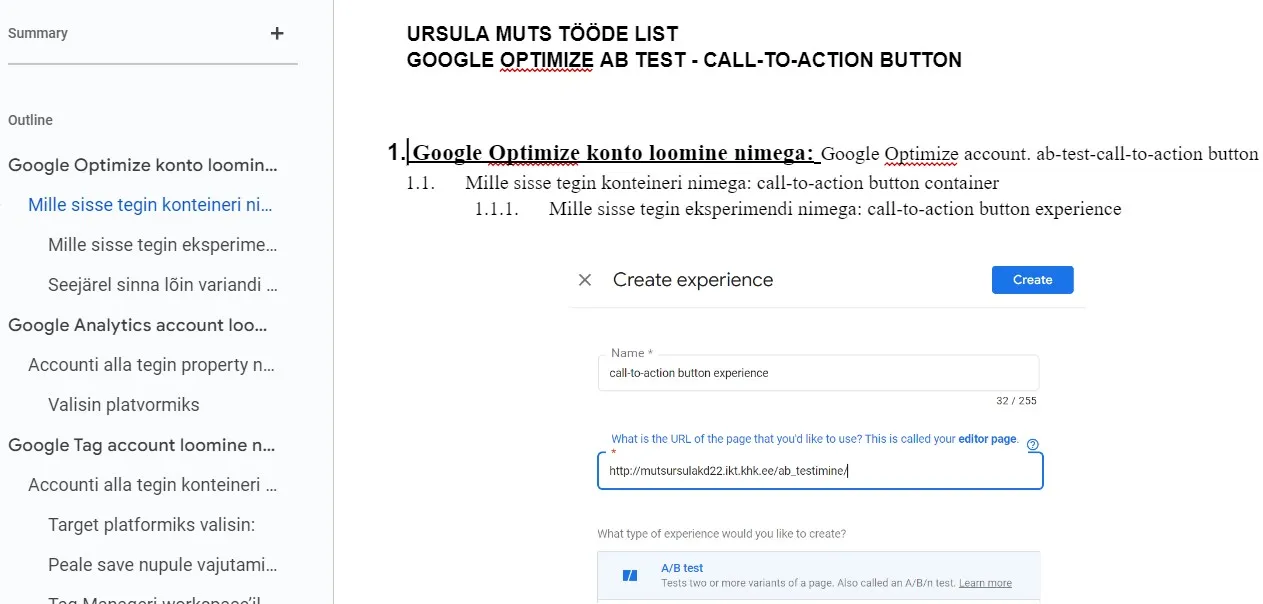Image resolution: width=1263 pixels, height=604 pixels.
Task: Click the Name input field
Action: (818, 373)
